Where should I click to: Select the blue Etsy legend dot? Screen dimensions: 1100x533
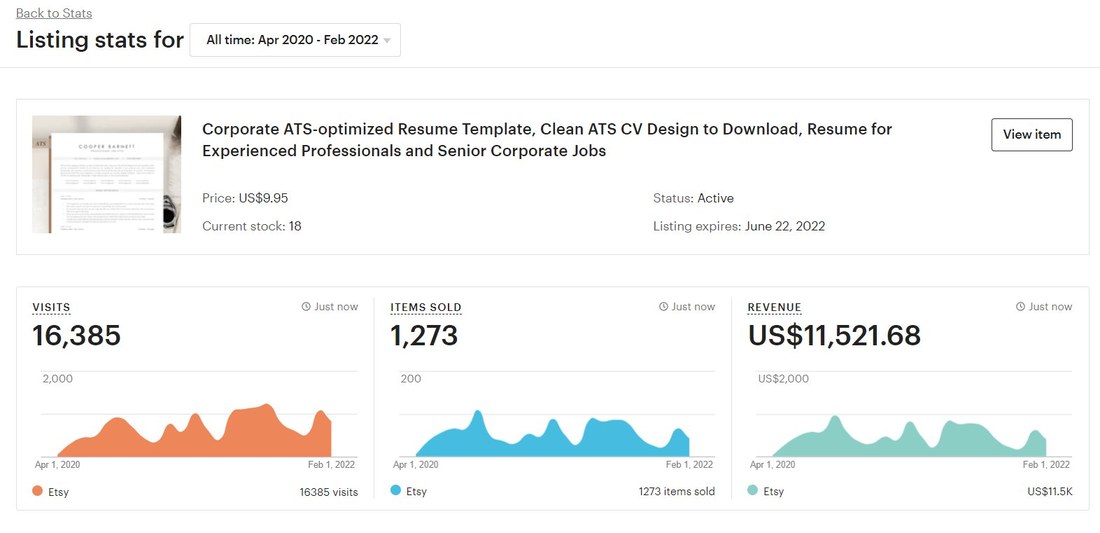(x=396, y=491)
